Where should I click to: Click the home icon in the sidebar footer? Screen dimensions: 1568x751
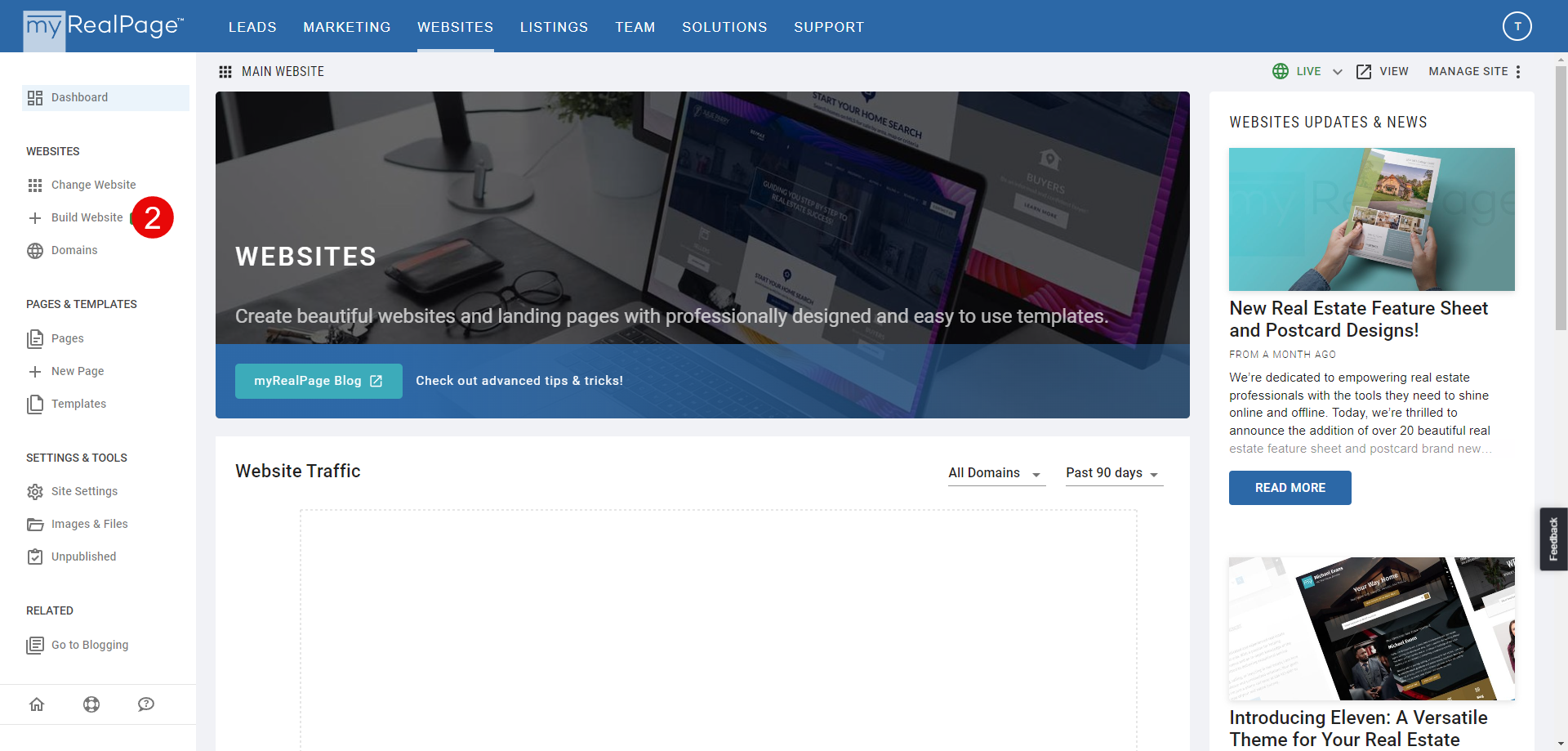[37, 704]
